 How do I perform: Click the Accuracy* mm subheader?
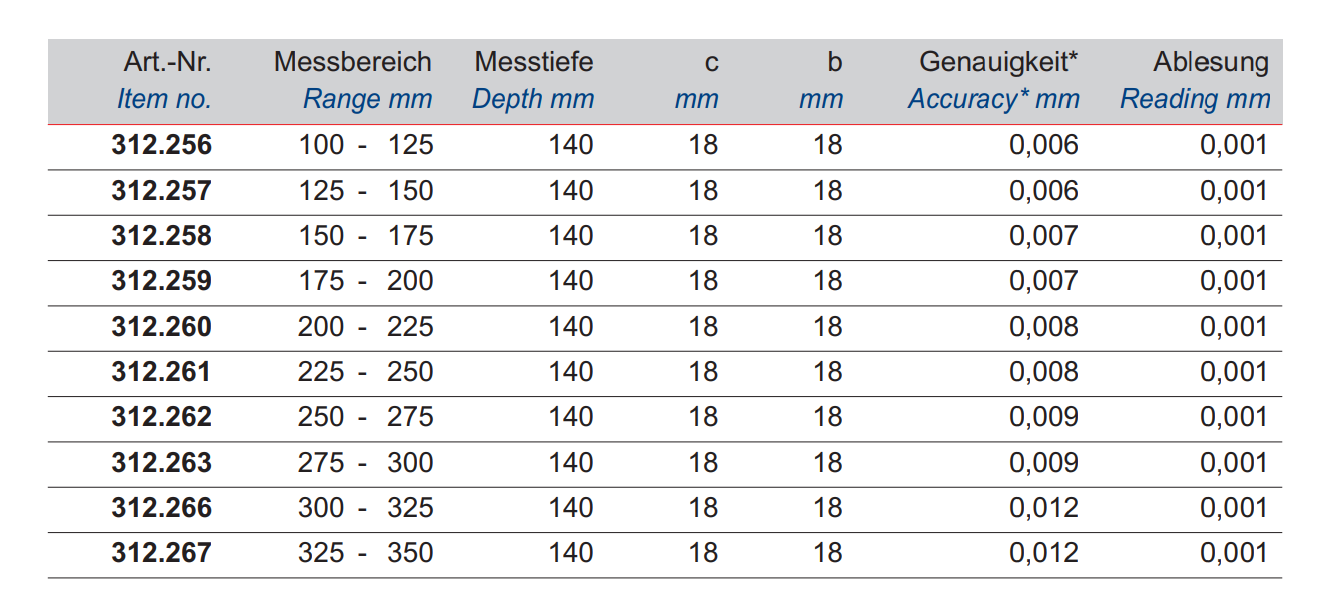(x=994, y=100)
